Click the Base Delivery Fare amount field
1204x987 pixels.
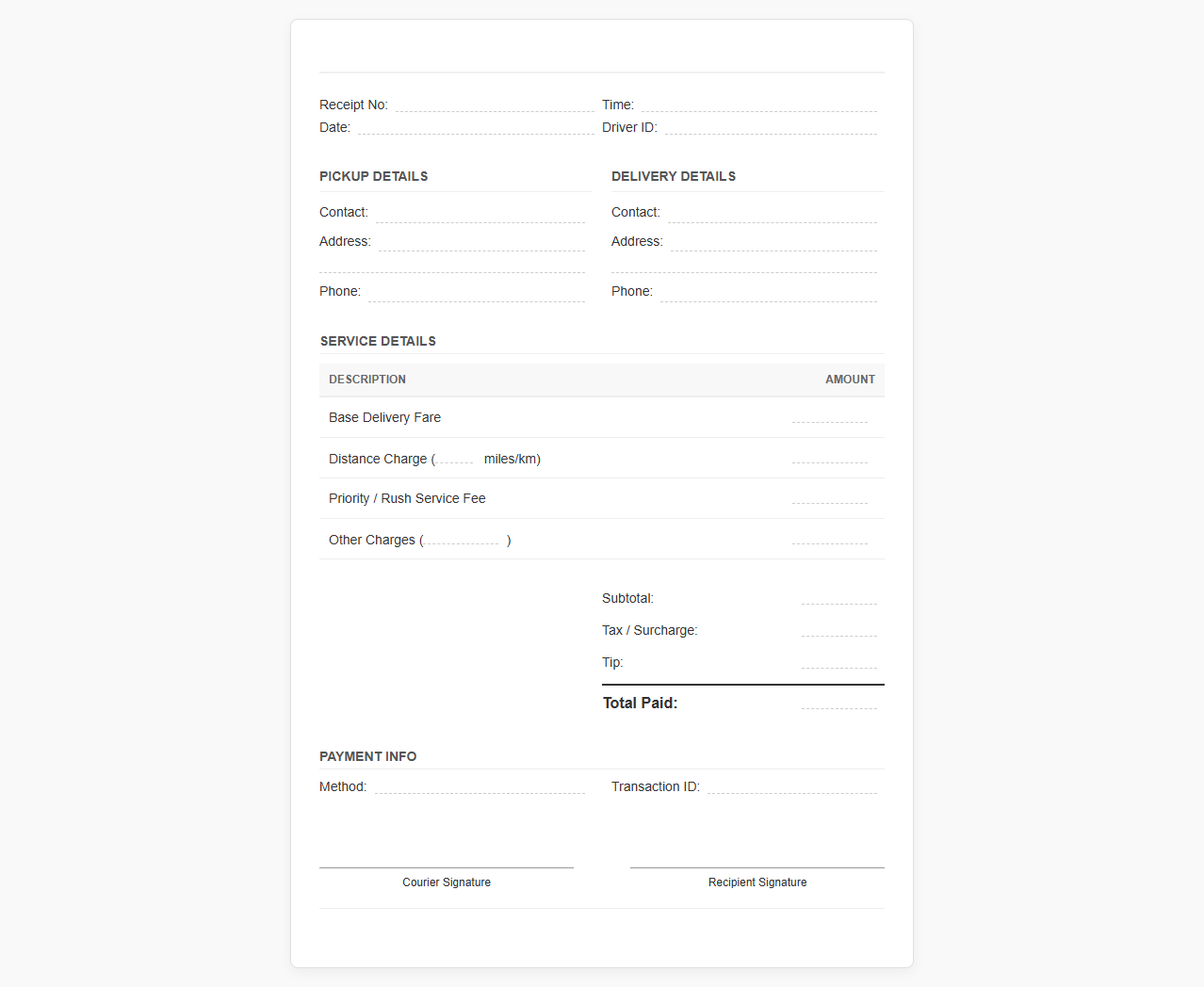[x=830, y=414]
